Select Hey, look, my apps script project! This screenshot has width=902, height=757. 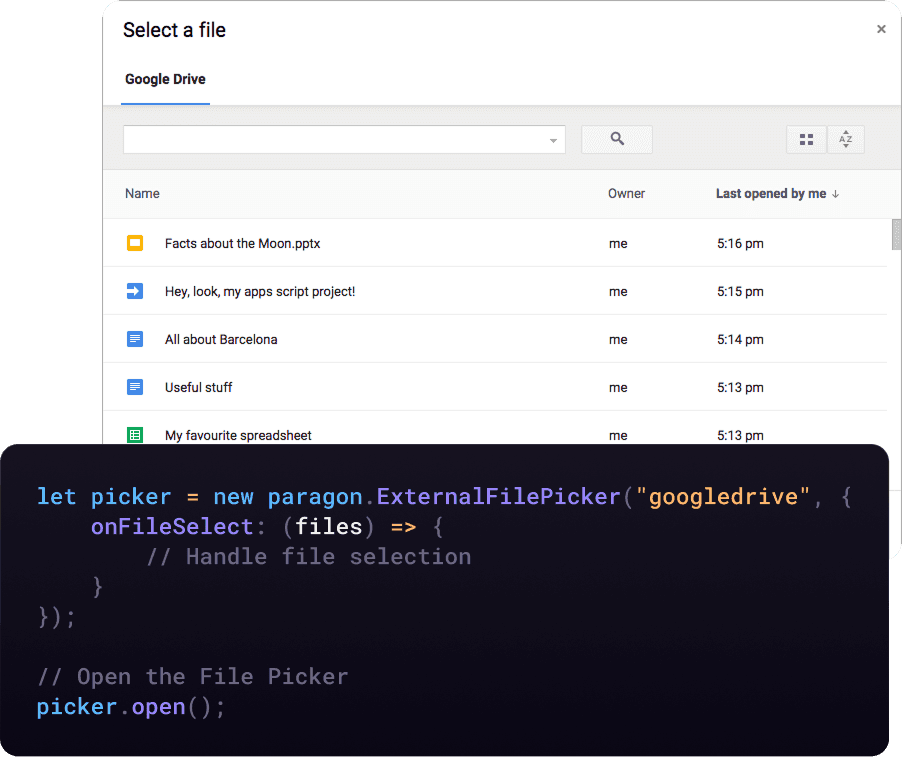click(260, 292)
